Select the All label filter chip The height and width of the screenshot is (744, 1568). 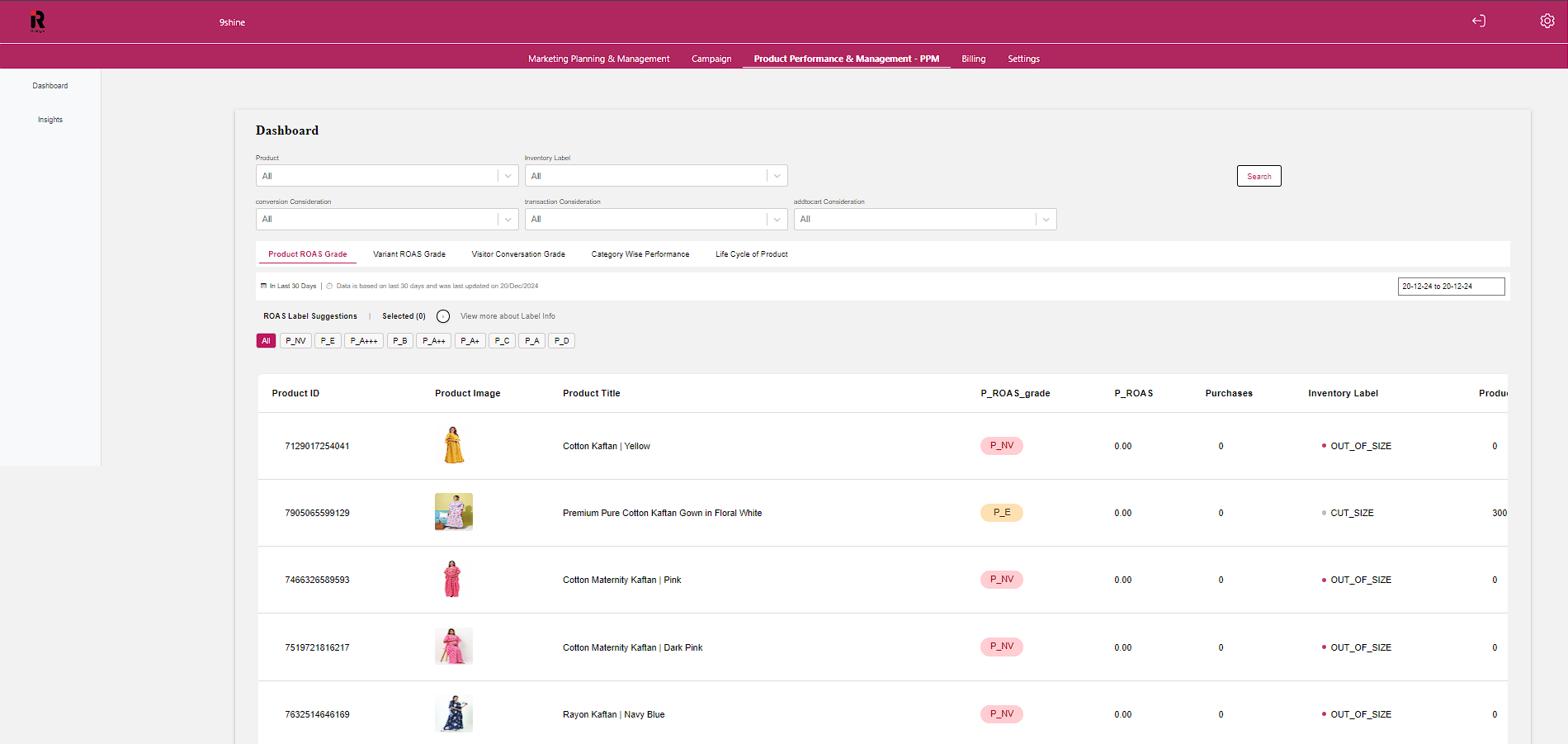click(x=266, y=341)
